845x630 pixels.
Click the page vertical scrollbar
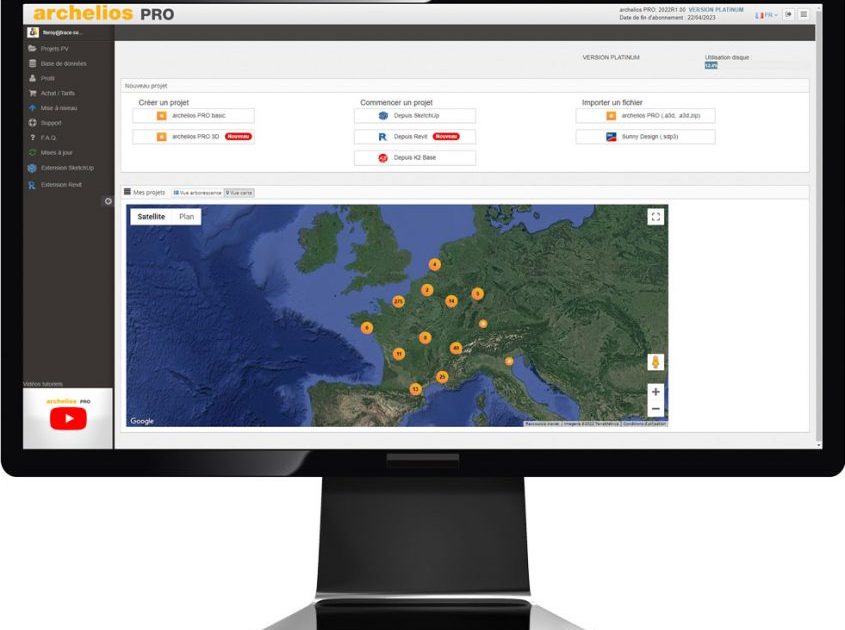point(819,226)
